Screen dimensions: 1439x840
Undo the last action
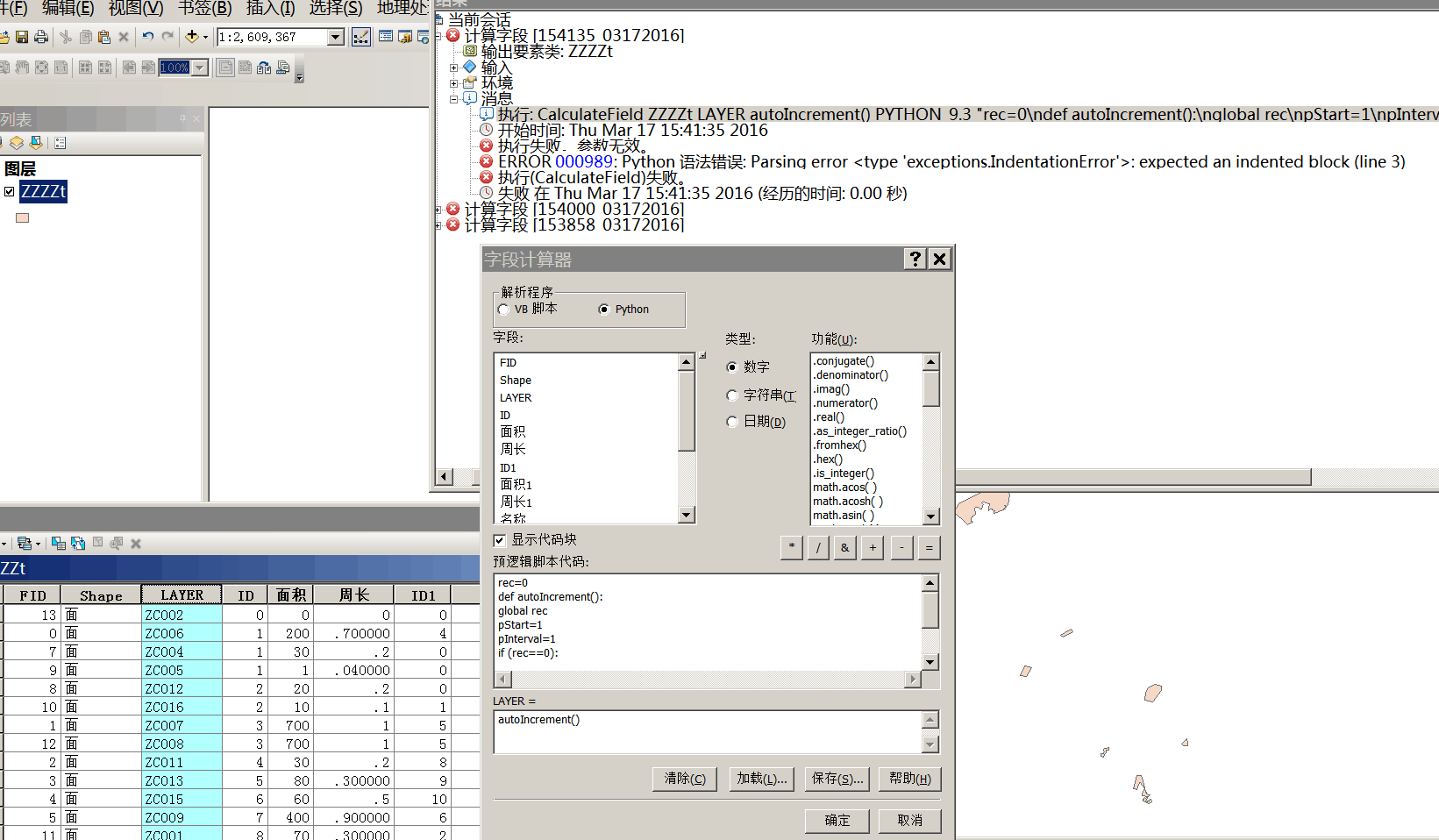(x=147, y=37)
